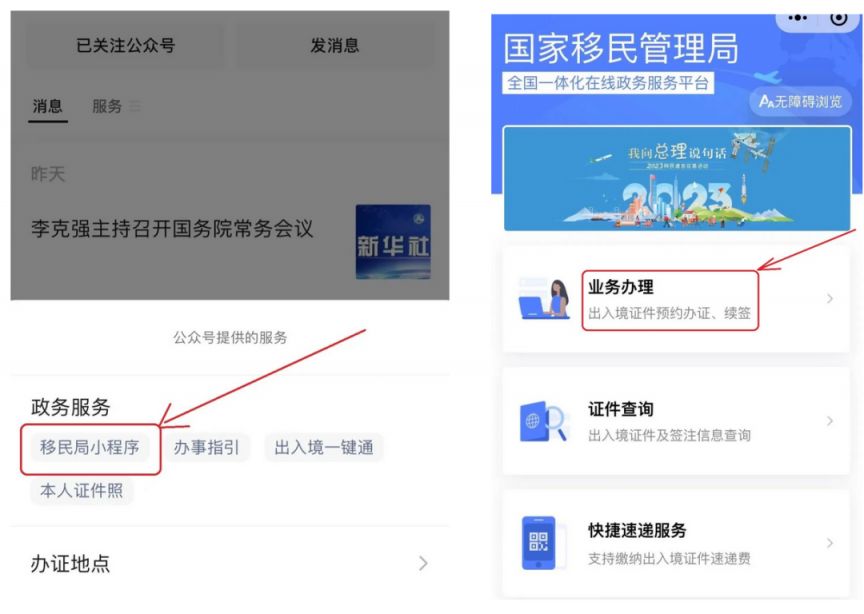Select the 出入境一键通 service tag

pos(324,447)
